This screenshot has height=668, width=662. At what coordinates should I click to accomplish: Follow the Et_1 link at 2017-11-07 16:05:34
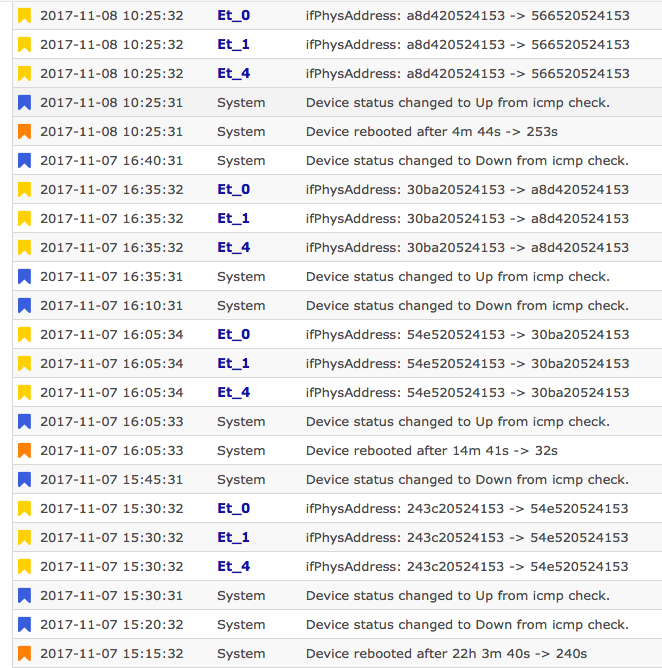click(x=233, y=363)
